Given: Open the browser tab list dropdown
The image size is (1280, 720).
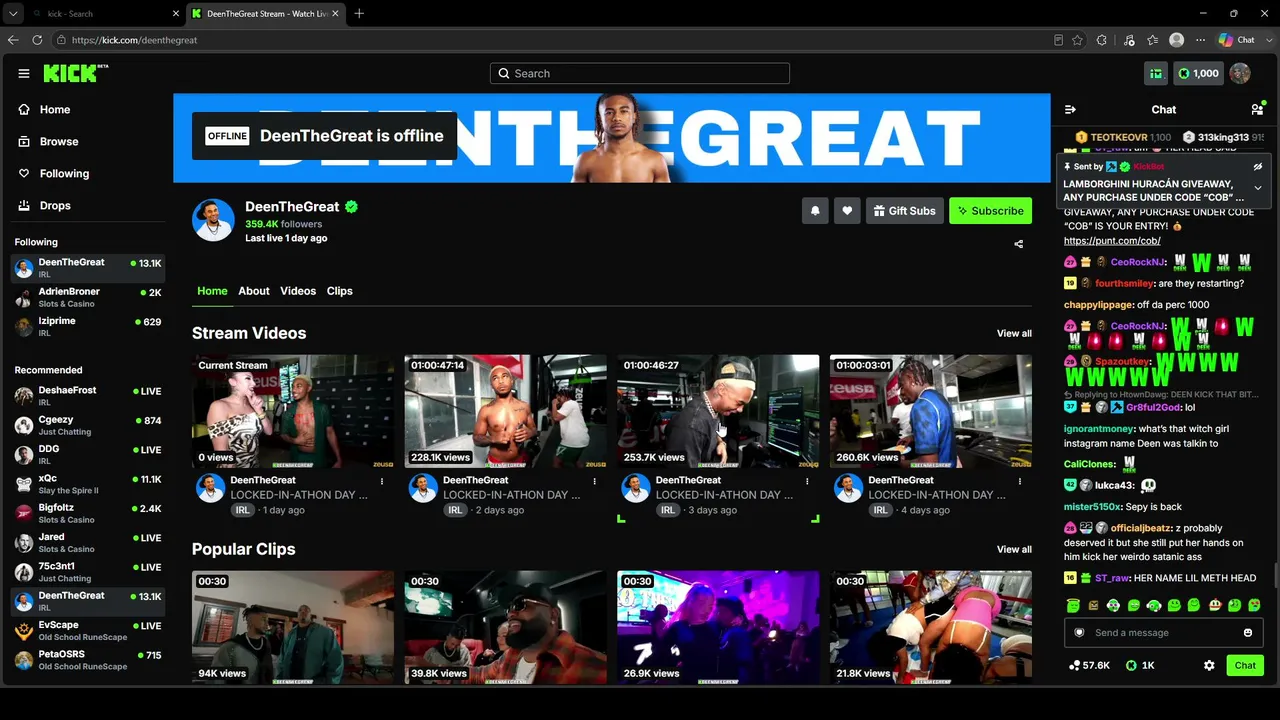Looking at the screenshot, I should (12, 13).
